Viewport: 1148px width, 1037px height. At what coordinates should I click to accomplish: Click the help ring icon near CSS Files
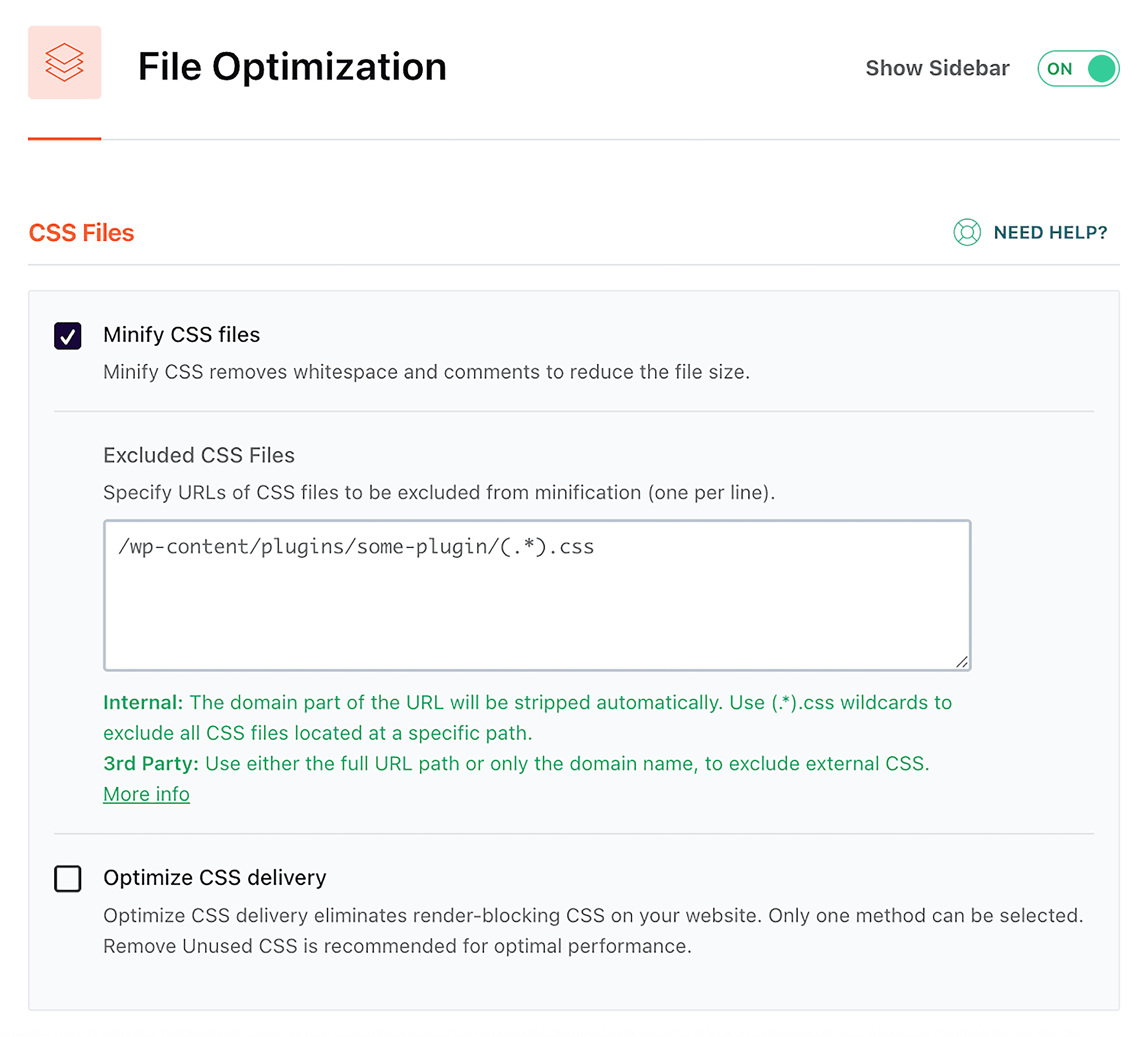967,232
